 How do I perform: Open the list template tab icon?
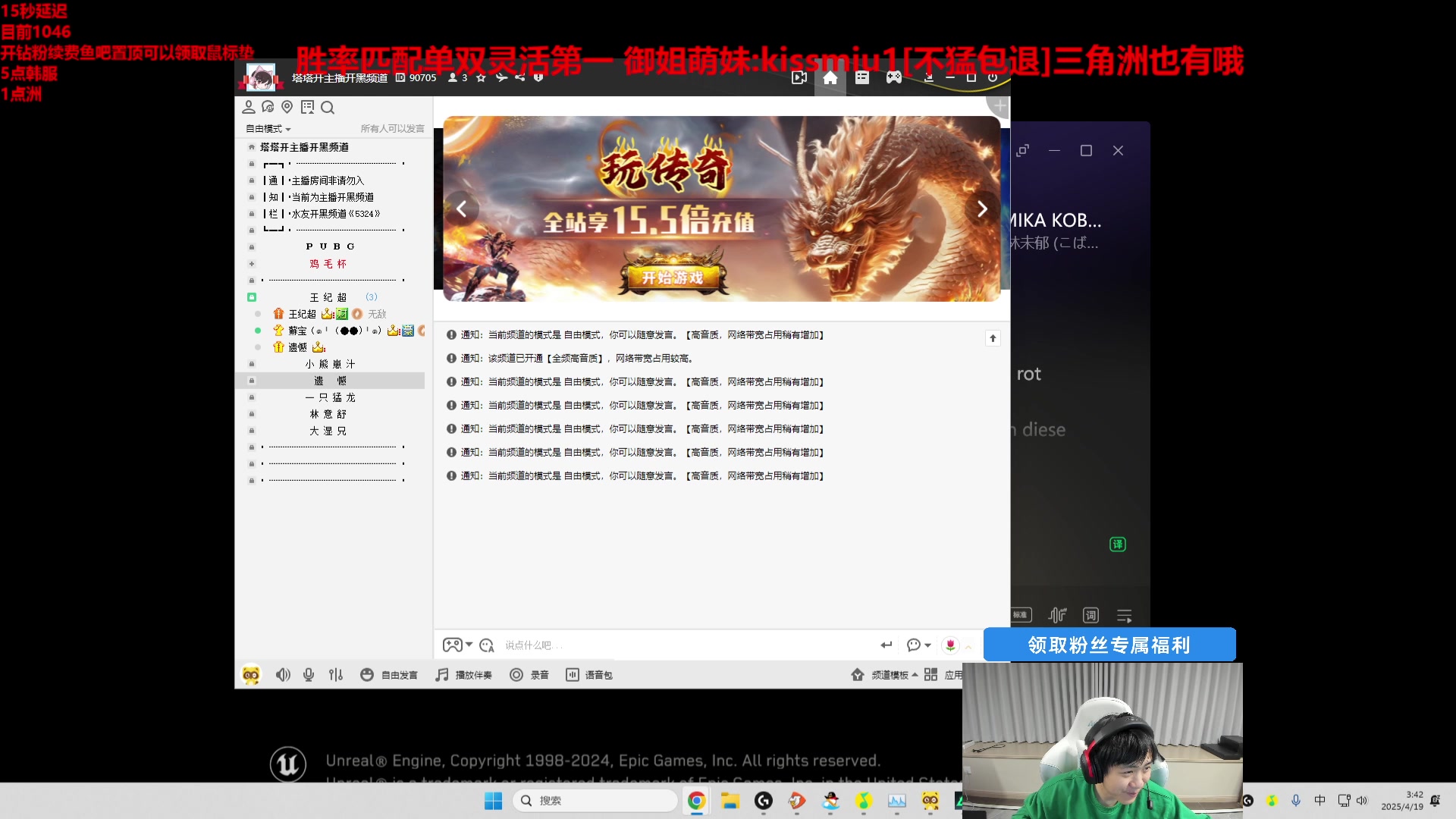point(862,77)
